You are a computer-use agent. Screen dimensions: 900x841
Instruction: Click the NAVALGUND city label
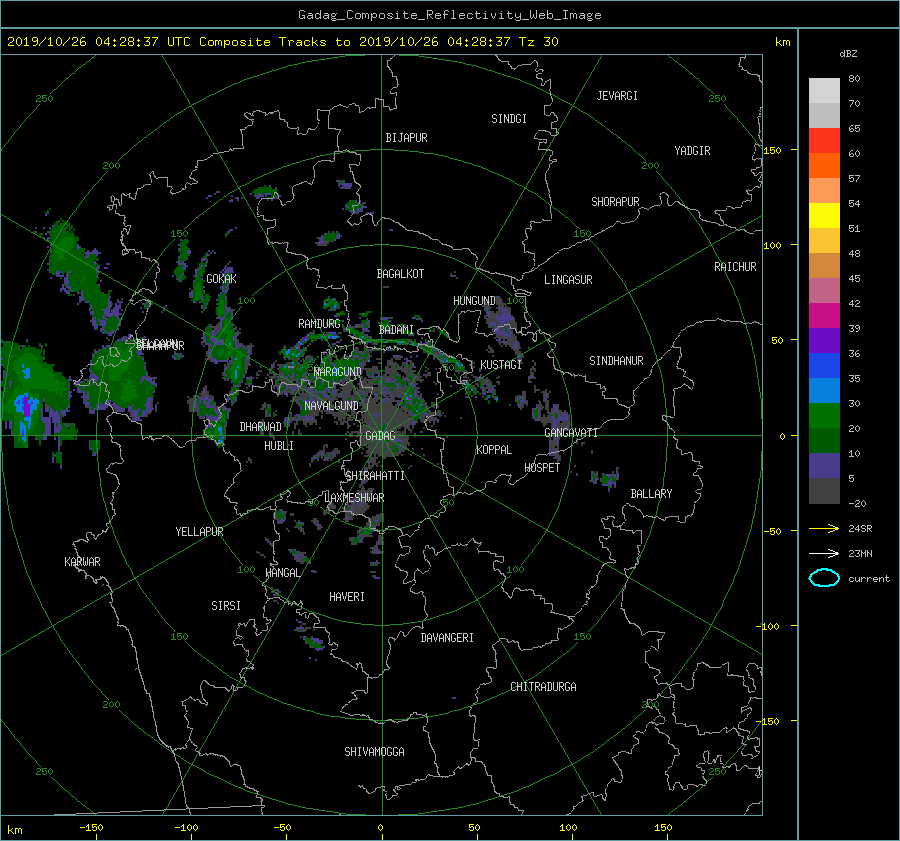tap(331, 406)
